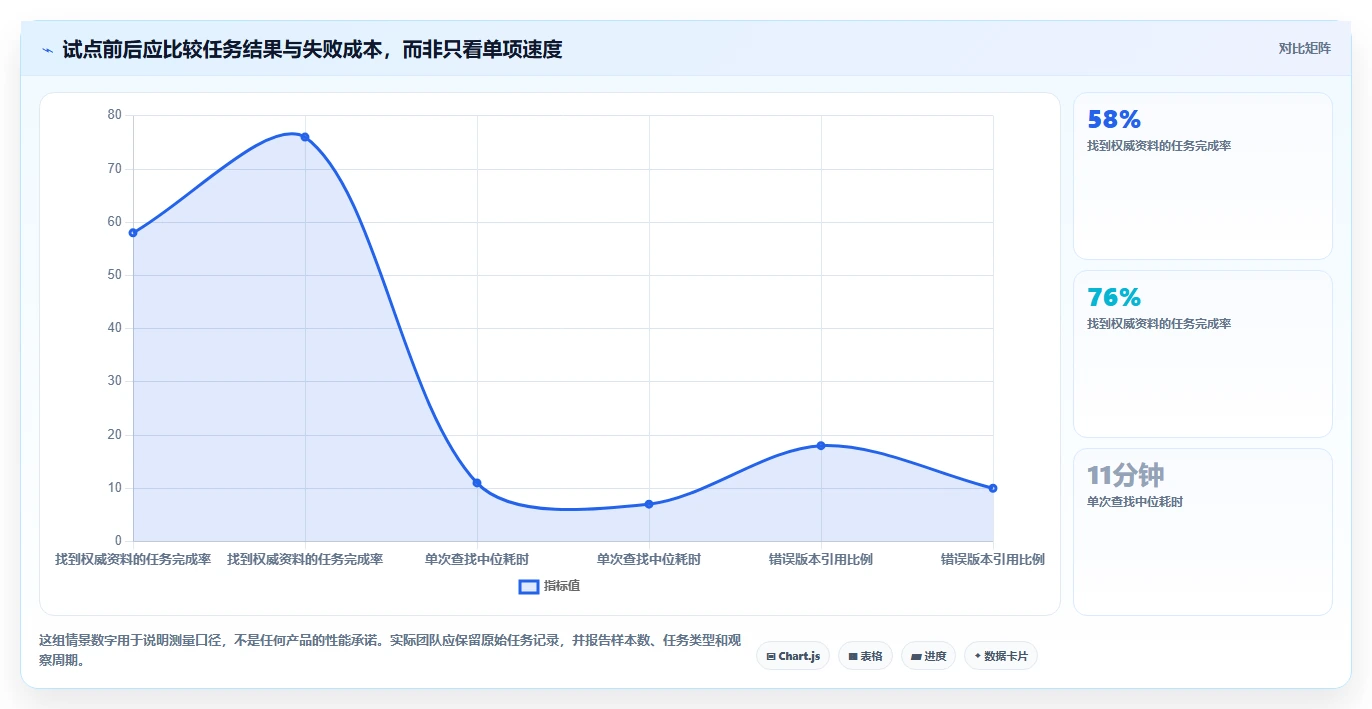Click the y-axis label 20

click(114, 435)
